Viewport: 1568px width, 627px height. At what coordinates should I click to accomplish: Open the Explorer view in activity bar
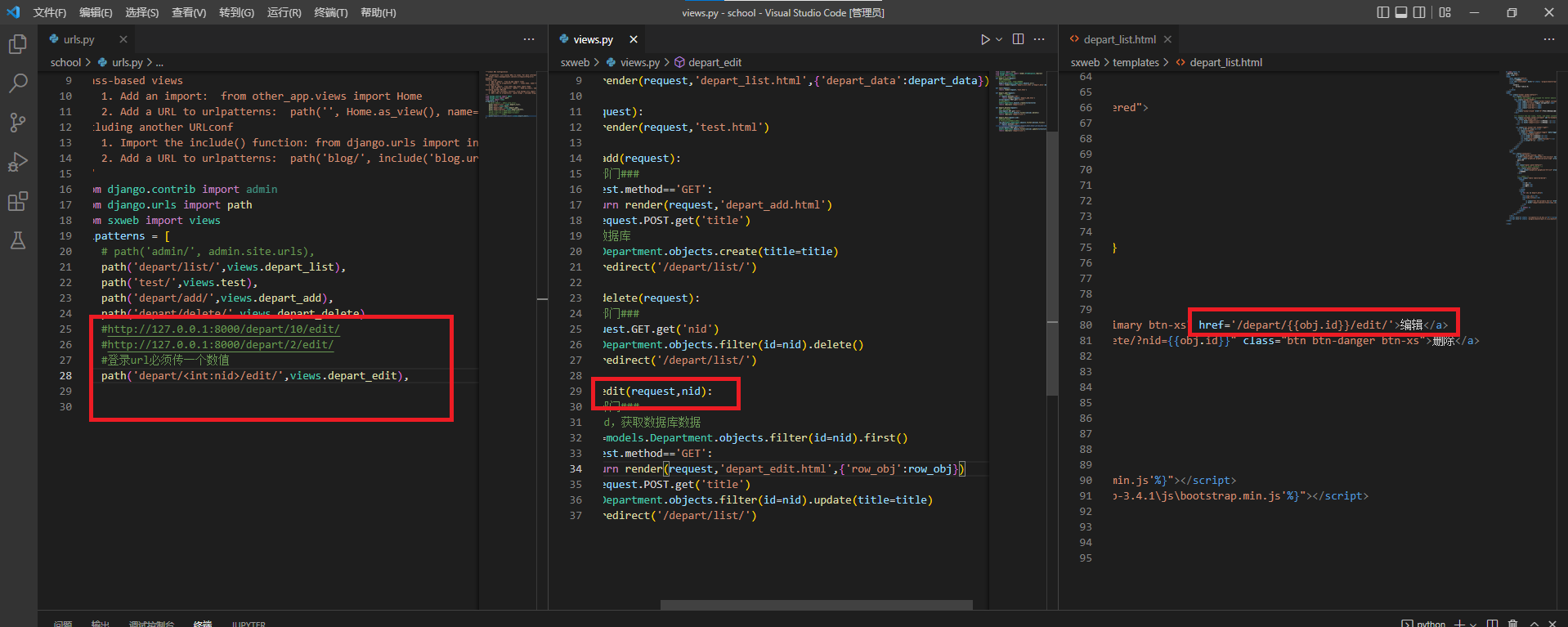click(18, 44)
